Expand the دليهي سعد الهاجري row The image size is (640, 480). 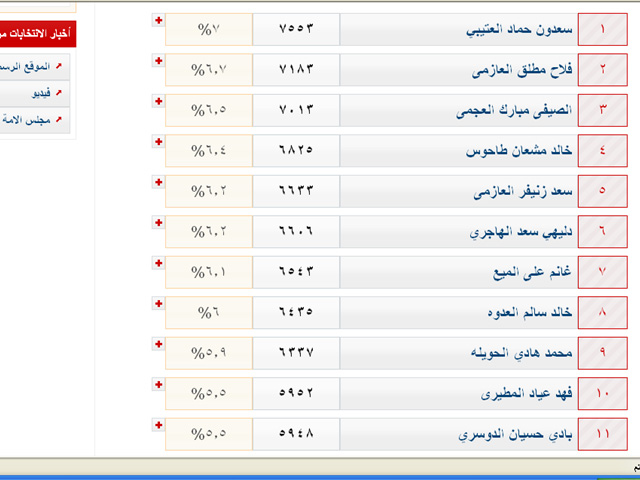point(157,223)
